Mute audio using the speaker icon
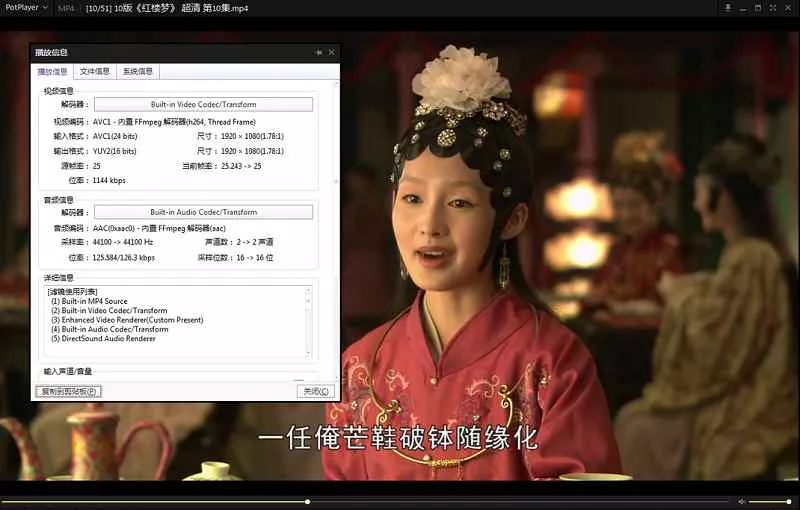Viewport: 800px width, 510px height. coord(741,501)
